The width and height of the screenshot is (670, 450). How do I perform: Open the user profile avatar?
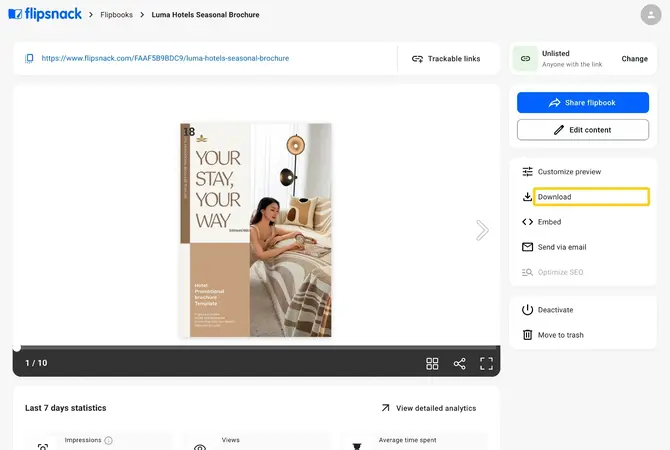(x=651, y=15)
